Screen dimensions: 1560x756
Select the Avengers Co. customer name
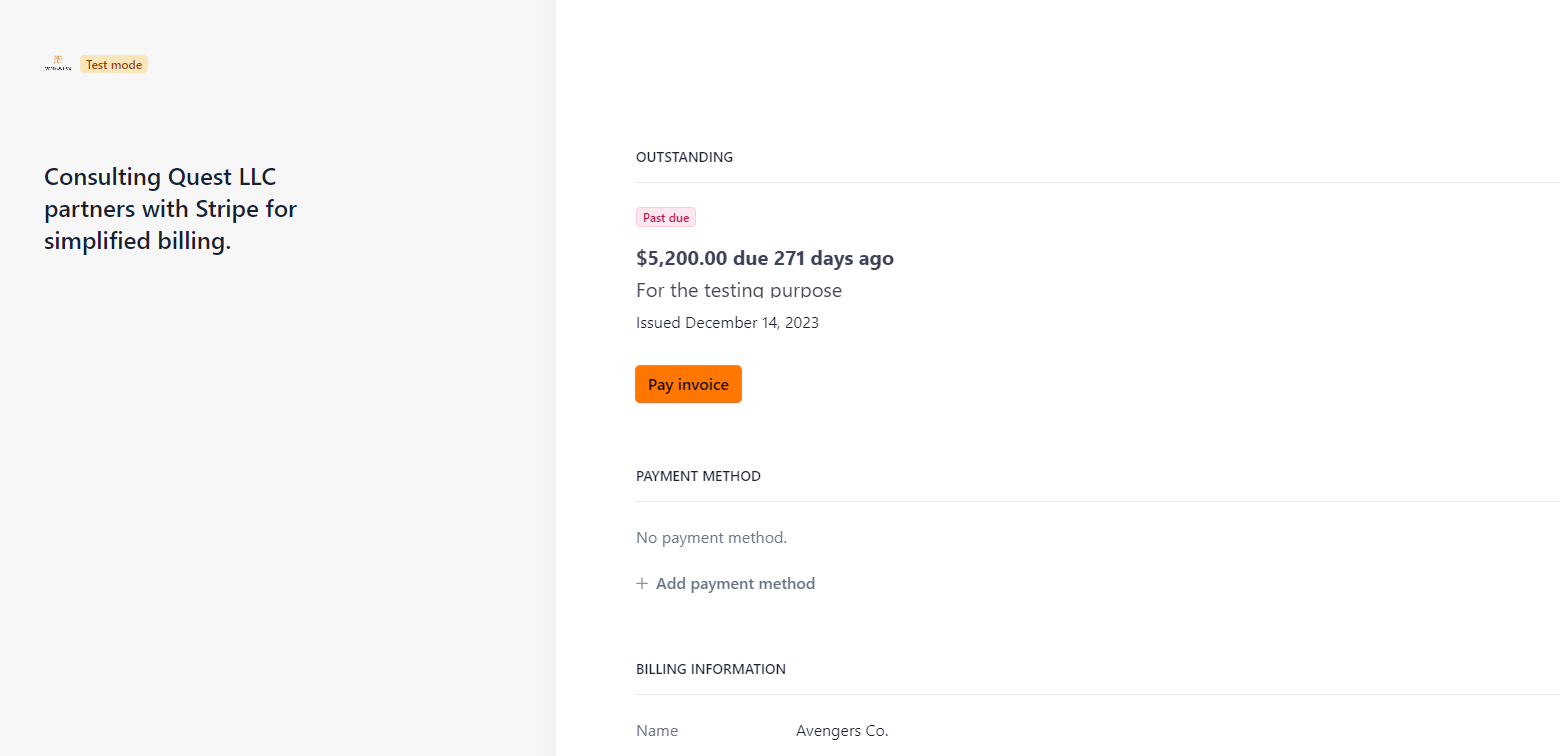click(842, 731)
